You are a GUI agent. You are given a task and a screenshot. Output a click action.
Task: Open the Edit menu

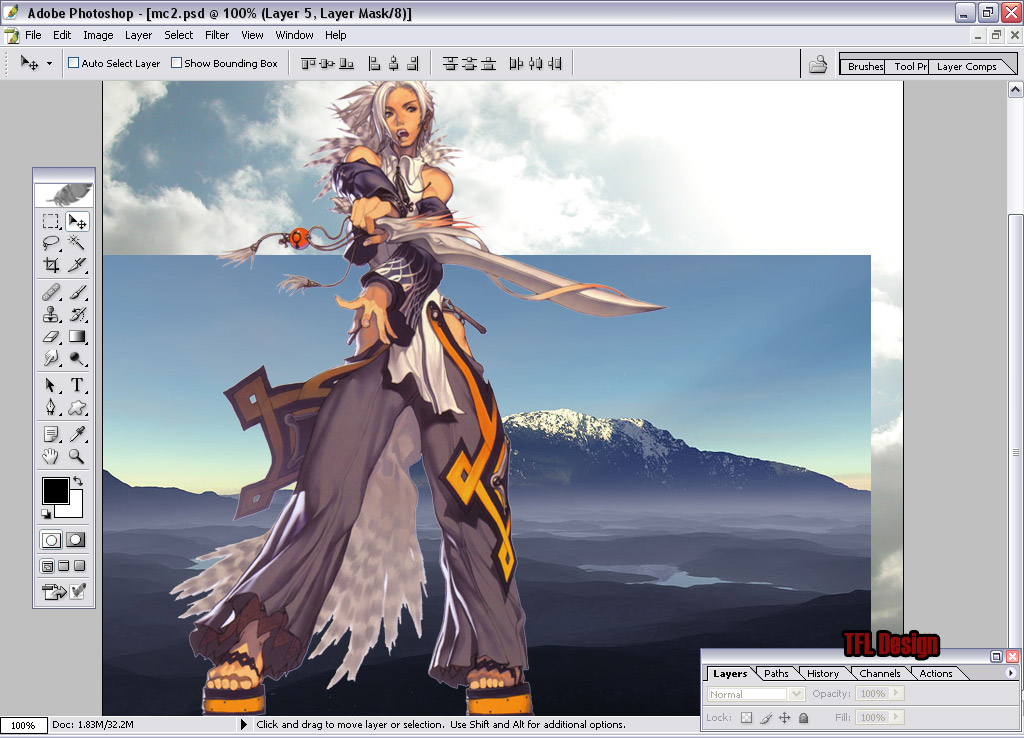(62, 35)
